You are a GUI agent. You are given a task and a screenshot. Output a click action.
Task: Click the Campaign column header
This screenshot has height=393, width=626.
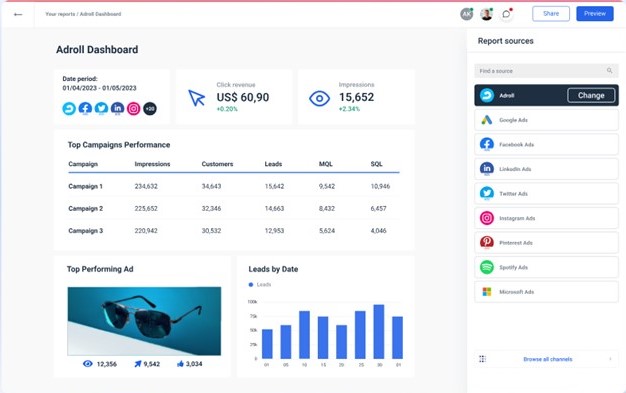83,164
